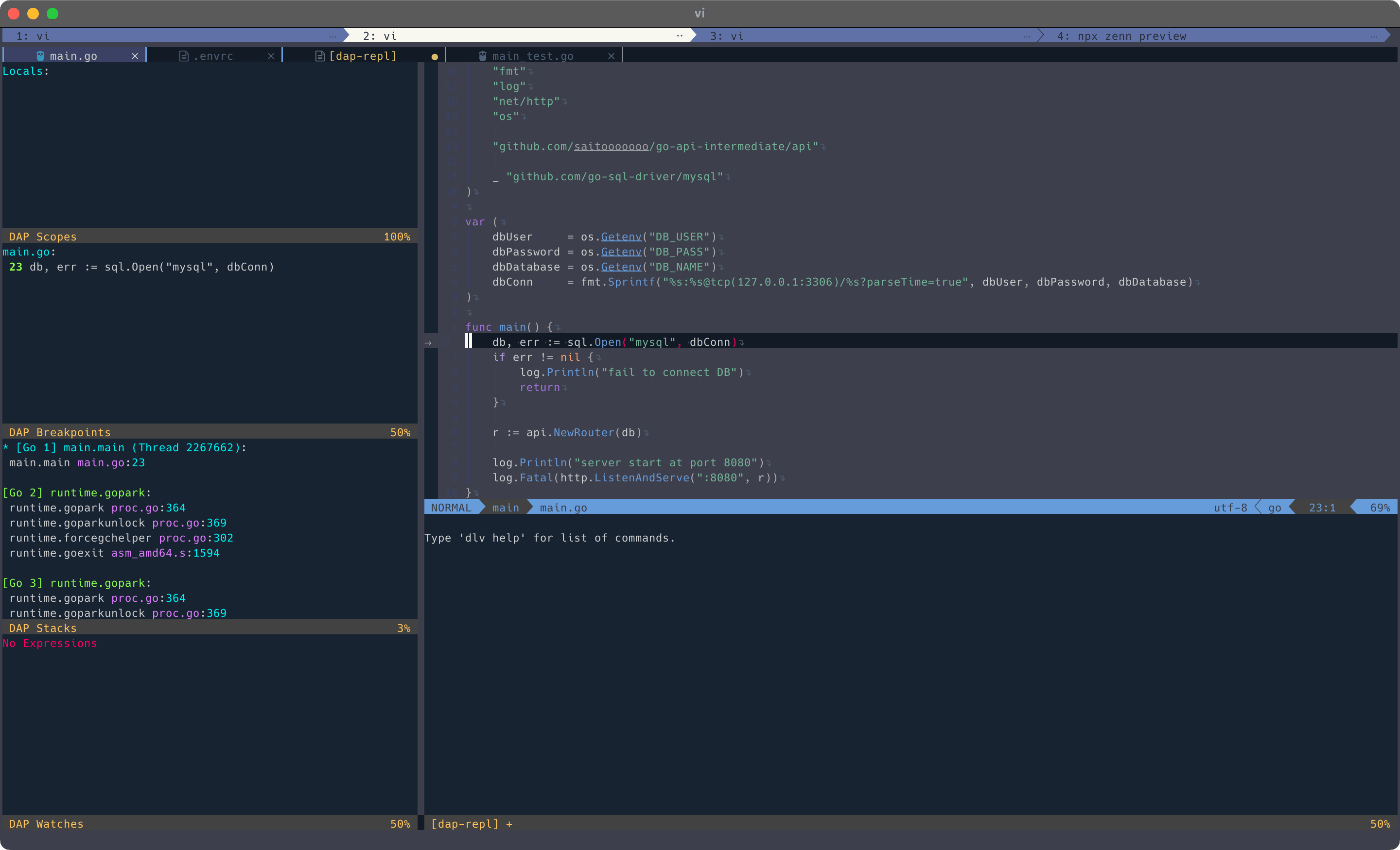Close the .envrc buffer tab
Image resolution: width=1400 pixels, height=850 pixels.
tap(271, 56)
